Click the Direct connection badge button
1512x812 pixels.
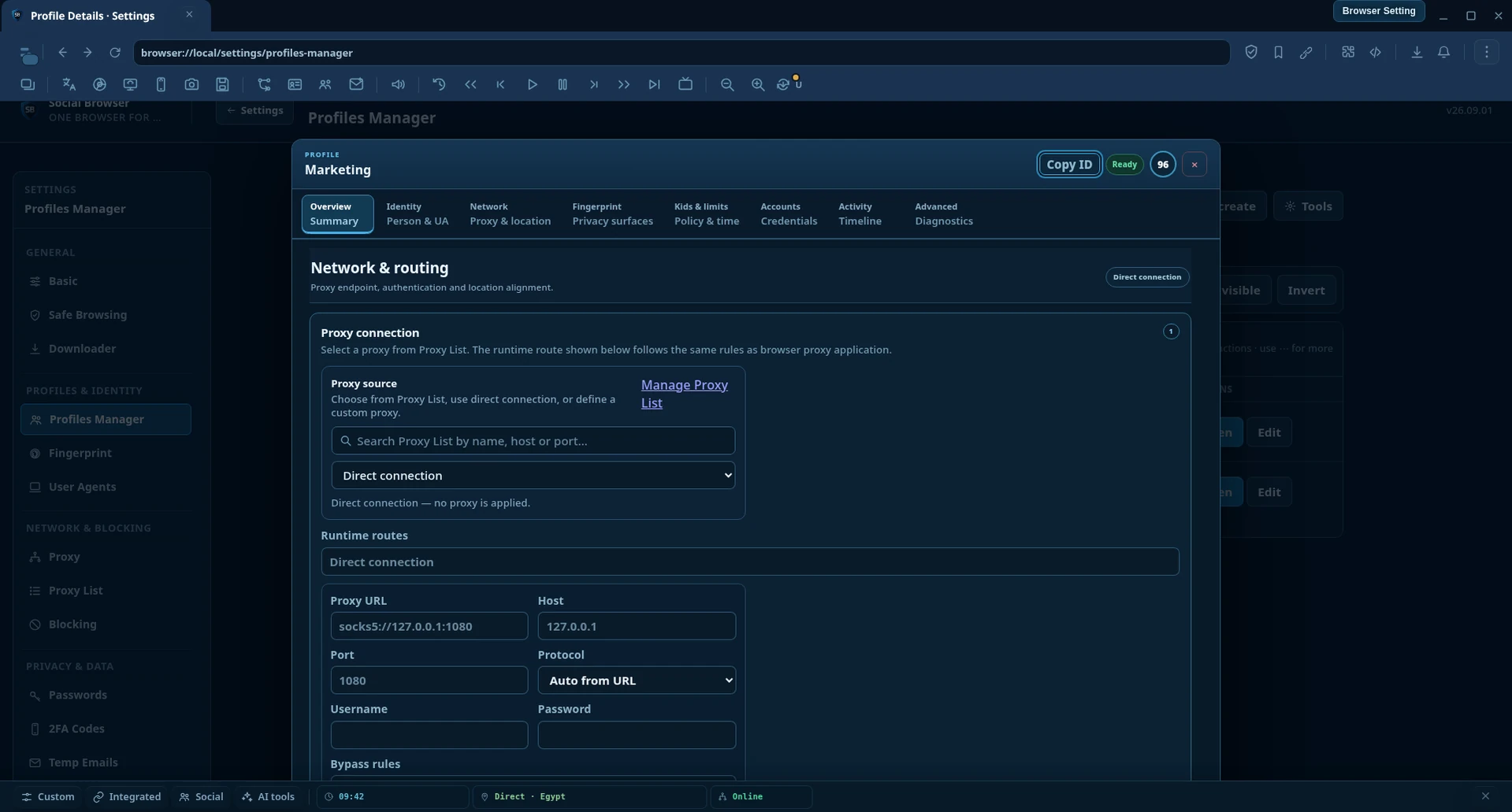pos(1146,277)
